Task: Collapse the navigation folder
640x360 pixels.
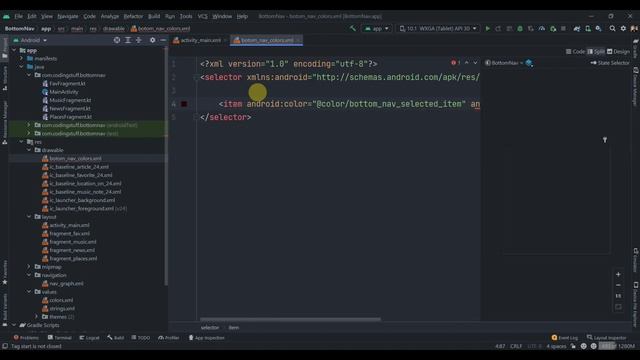Action: tap(29, 275)
